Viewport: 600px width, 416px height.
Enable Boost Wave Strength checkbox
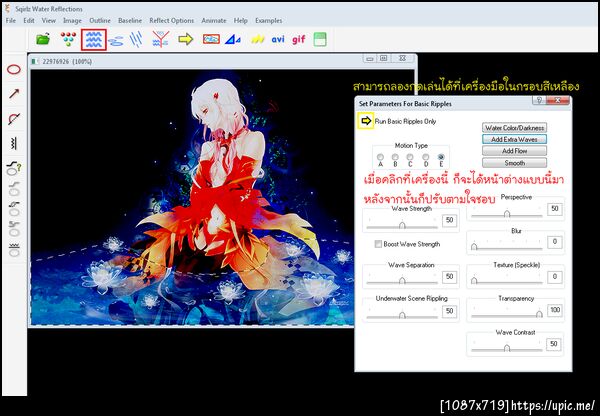coord(378,244)
